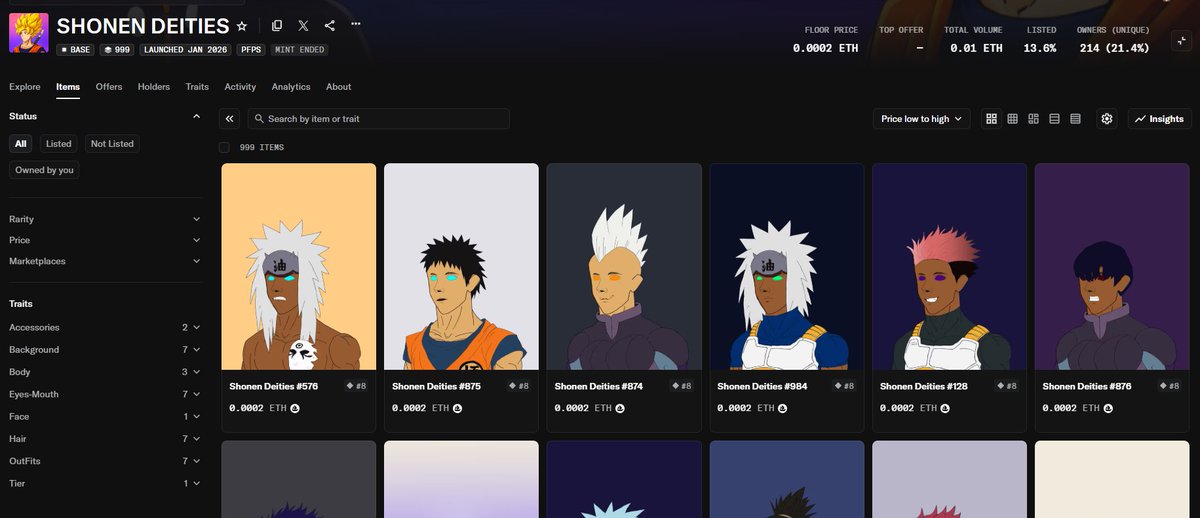The width and height of the screenshot is (1200, 518).
Task: Collapse the Status filter section
Action: pos(104,116)
